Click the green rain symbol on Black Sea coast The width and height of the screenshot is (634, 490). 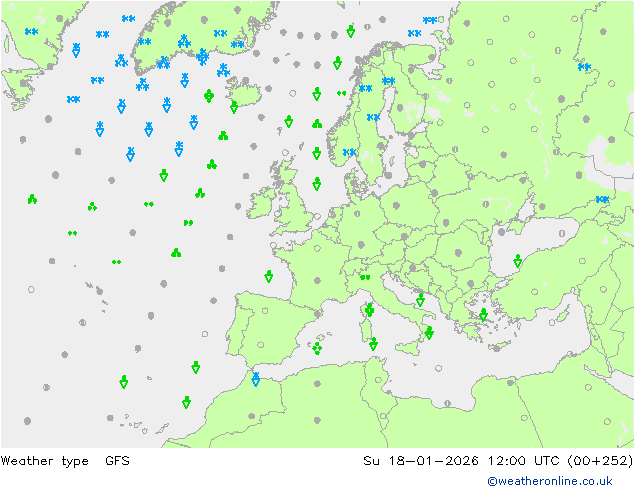[x=518, y=261]
